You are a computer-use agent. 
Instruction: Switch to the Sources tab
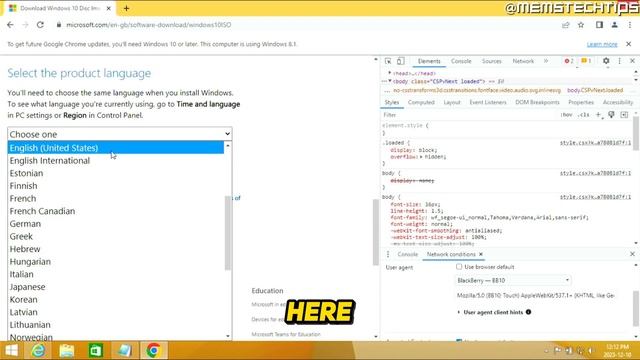(x=491, y=61)
